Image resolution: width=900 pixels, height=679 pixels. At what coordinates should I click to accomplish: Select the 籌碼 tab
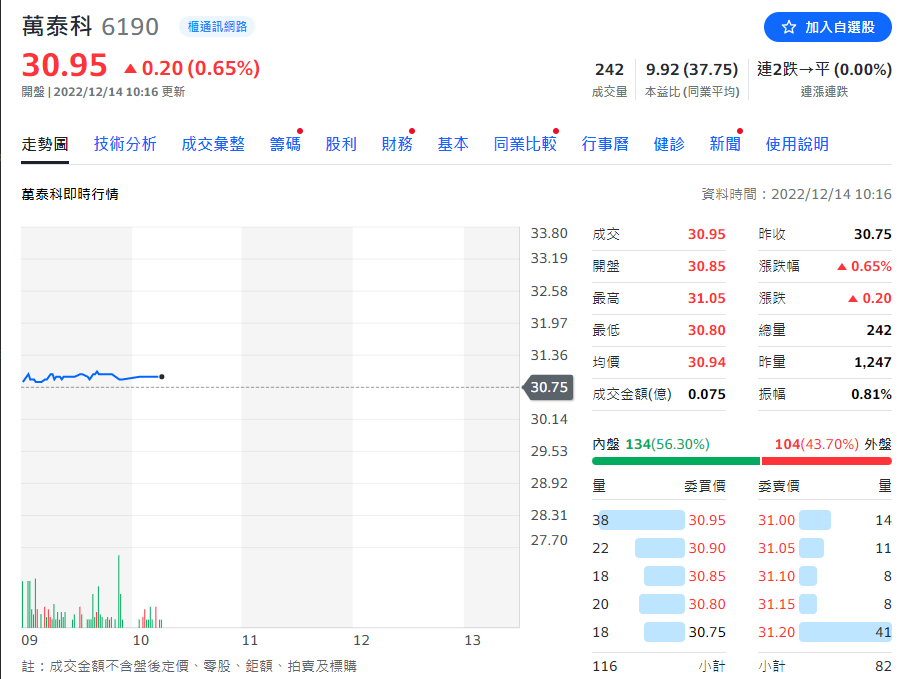[x=285, y=144]
